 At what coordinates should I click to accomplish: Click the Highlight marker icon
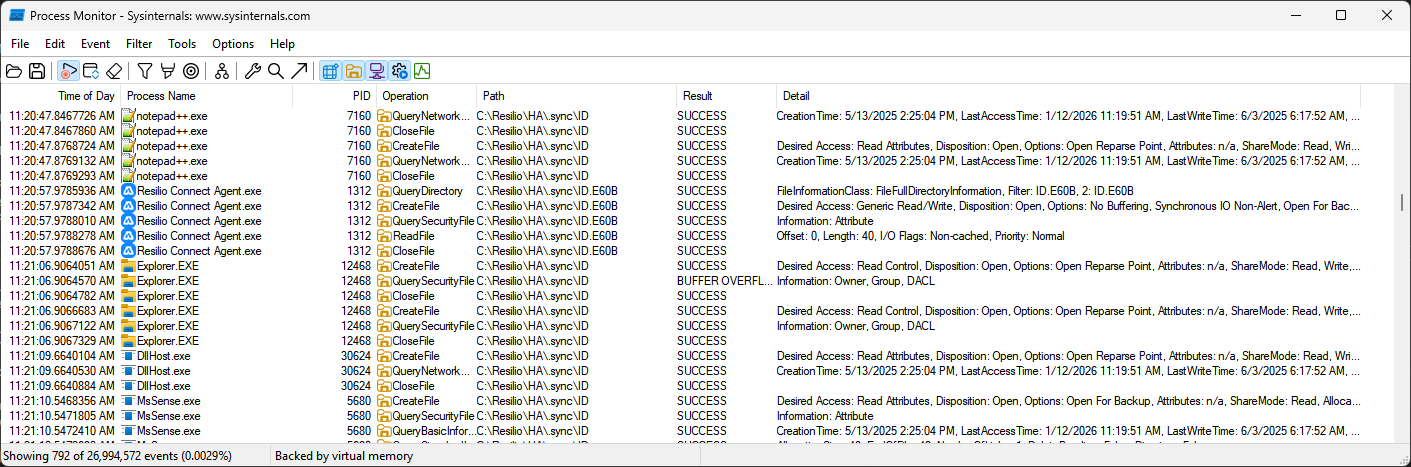click(168, 71)
